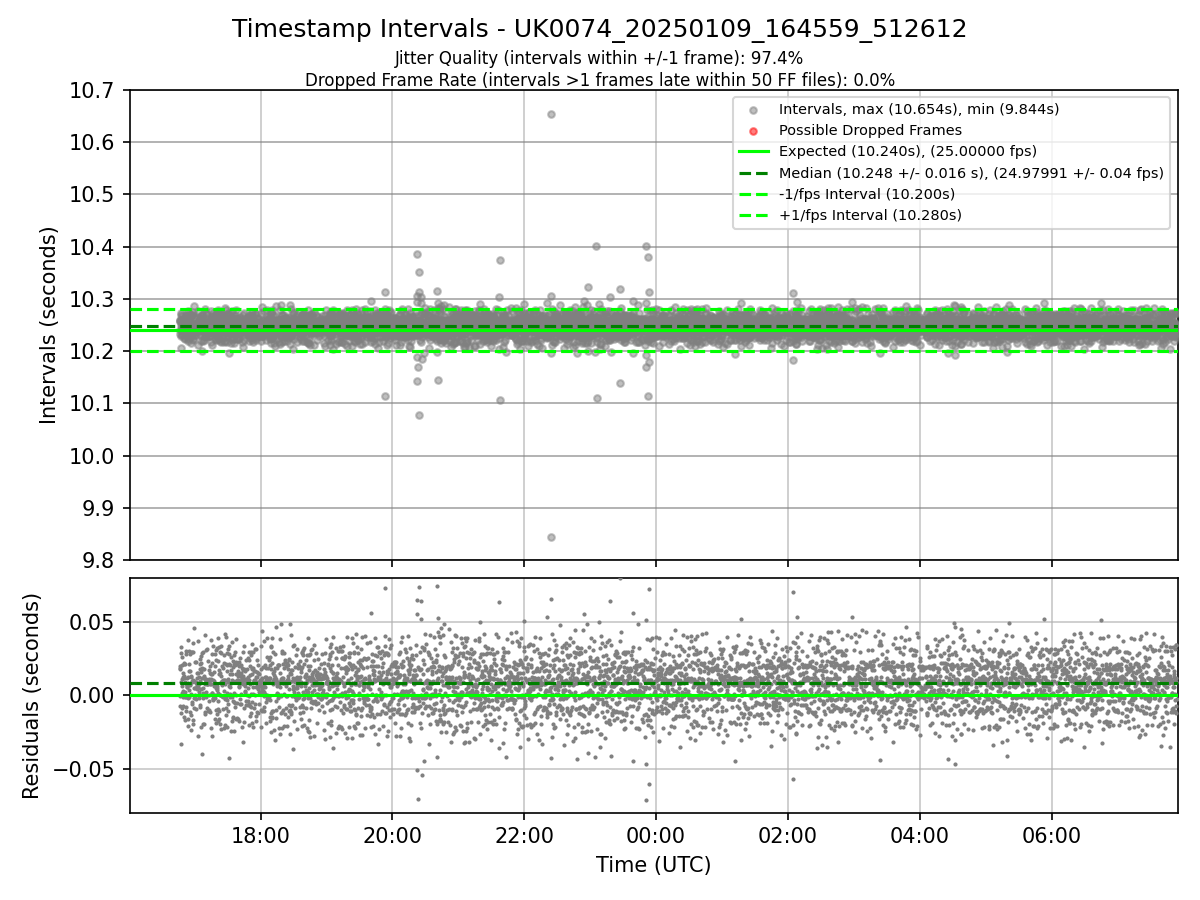Click the legend entry starting 'Median (10.248'
This screenshot has width=1200, height=900.
(970, 172)
